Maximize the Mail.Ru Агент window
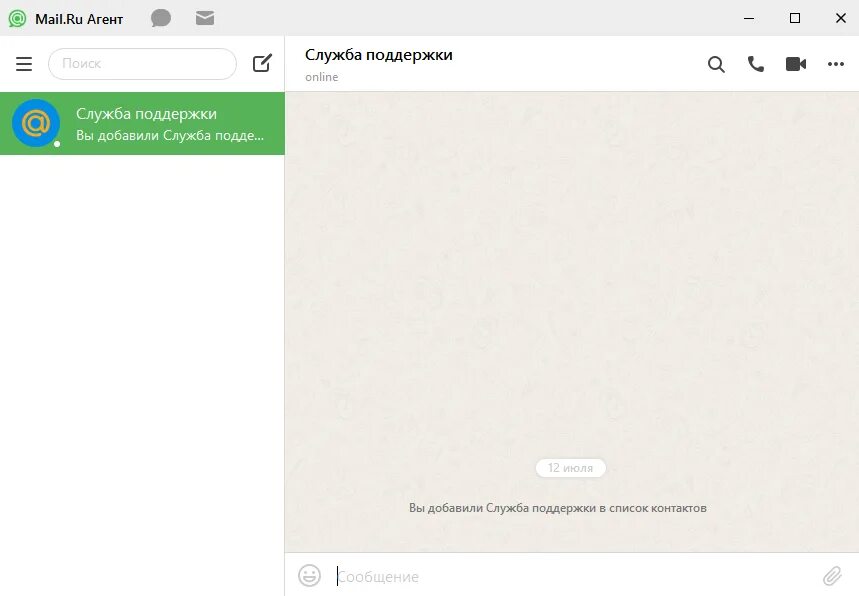 [795, 18]
